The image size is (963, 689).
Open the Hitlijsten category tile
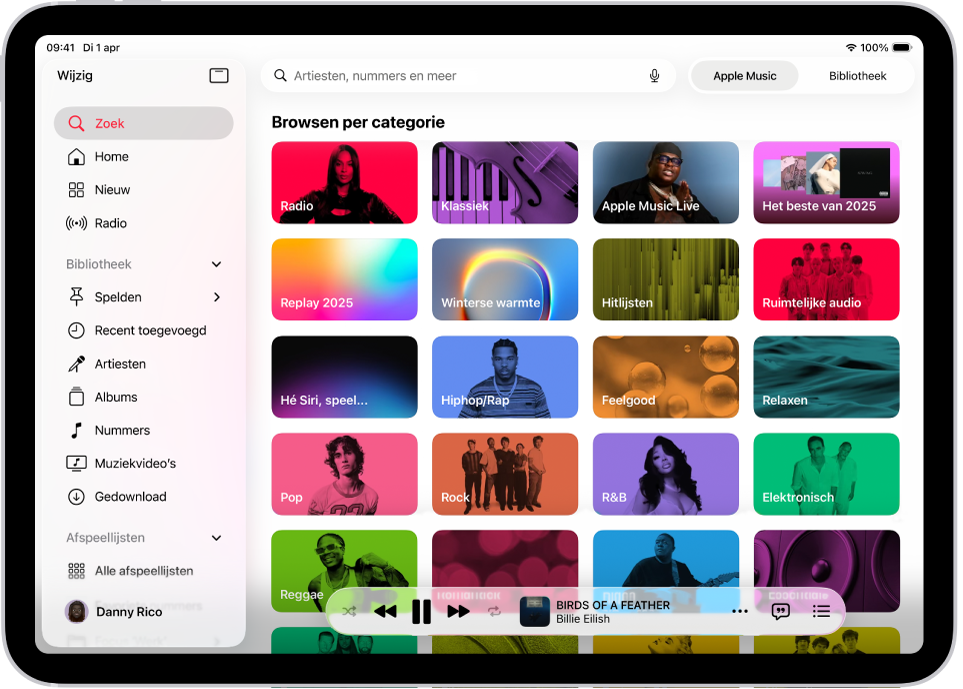click(666, 279)
